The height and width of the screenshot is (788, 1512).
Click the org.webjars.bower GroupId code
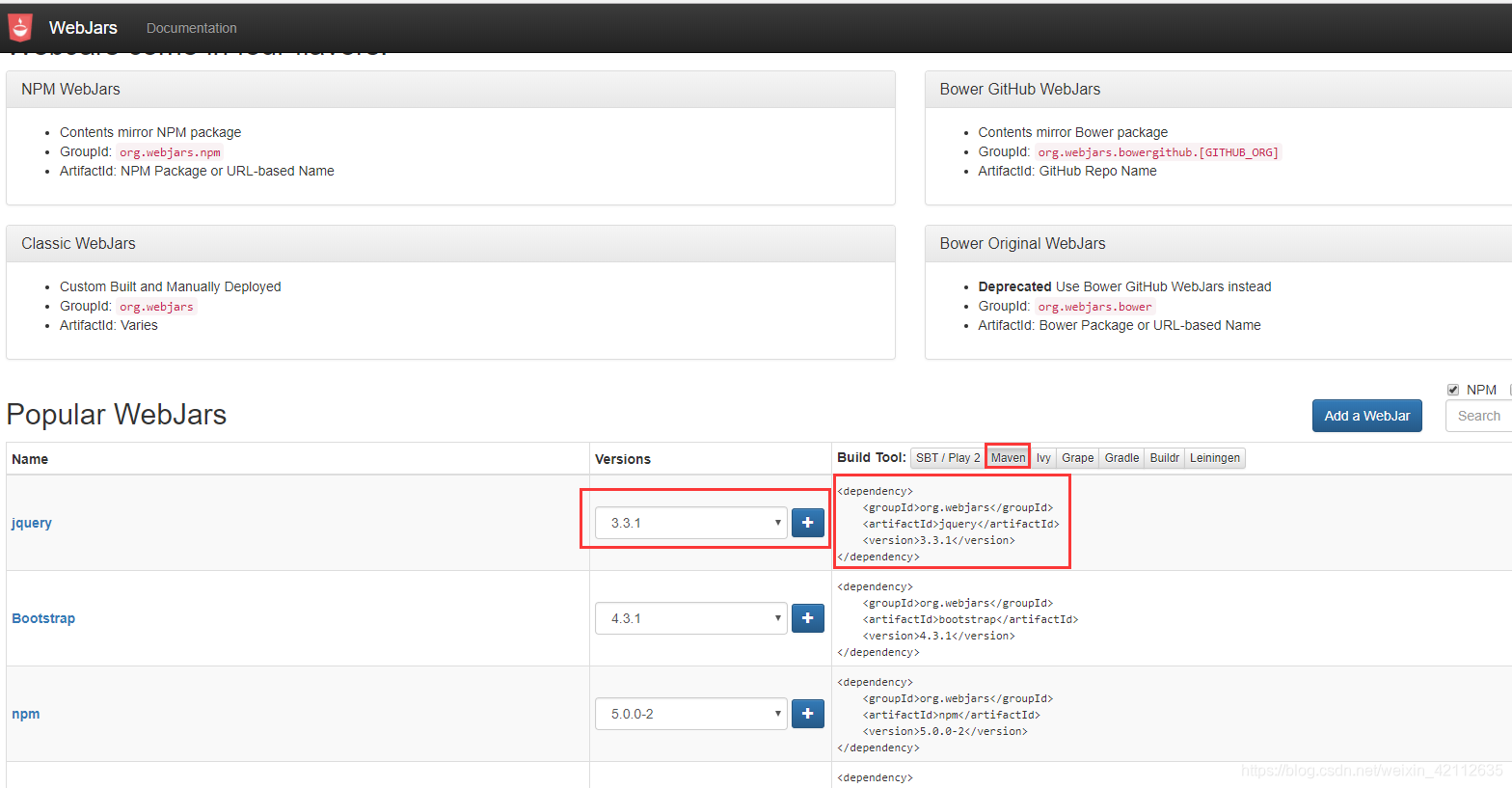pyautogui.click(x=1094, y=307)
